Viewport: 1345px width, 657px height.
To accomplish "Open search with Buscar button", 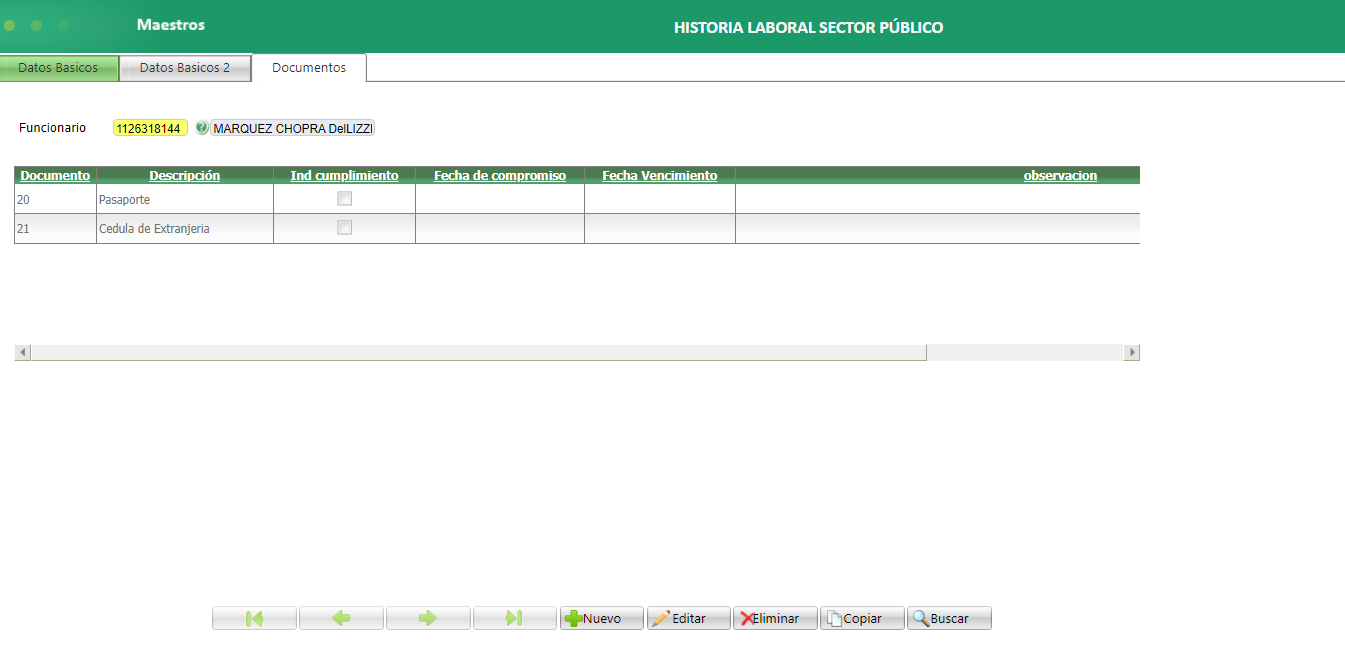I will (949, 618).
